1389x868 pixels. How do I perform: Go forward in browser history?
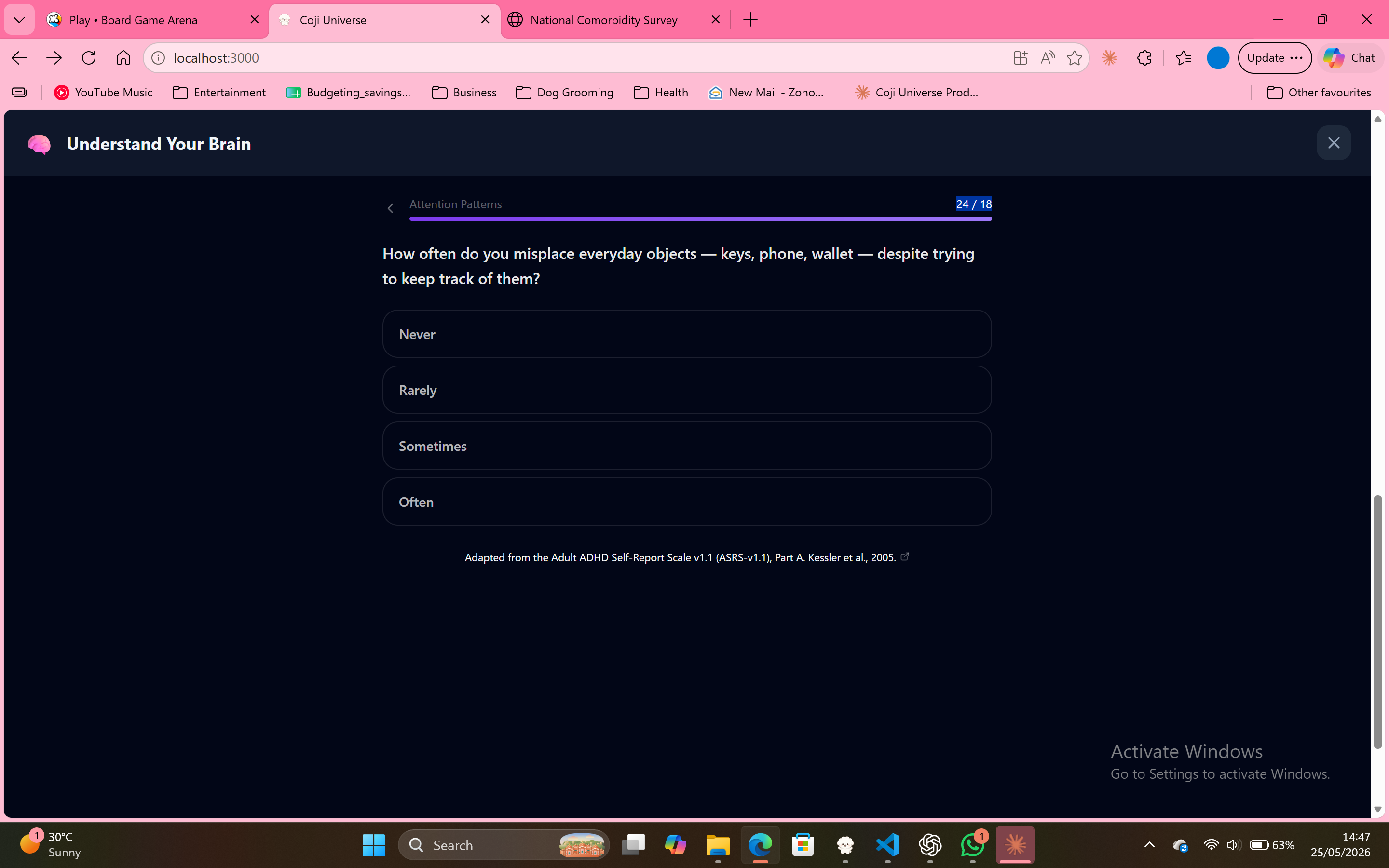coord(54,58)
